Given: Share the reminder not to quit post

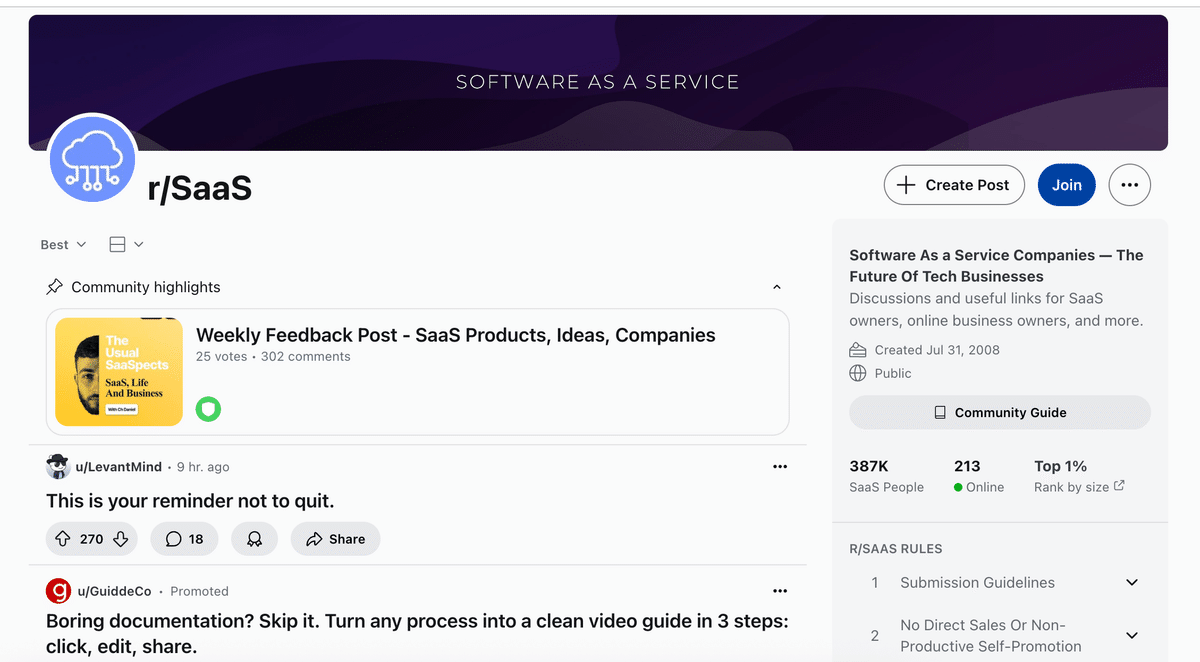Looking at the screenshot, I should [x=335, y=539].
